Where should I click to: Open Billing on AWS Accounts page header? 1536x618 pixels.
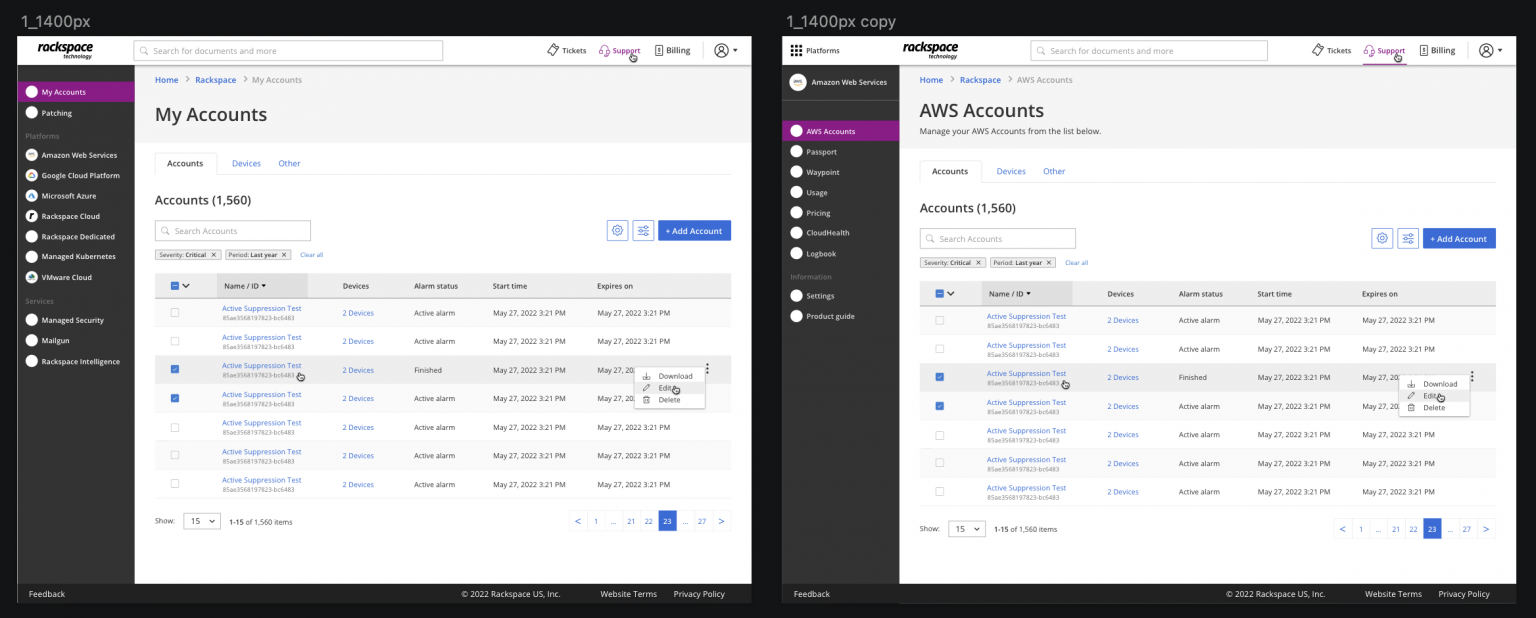coord(1437,51)
